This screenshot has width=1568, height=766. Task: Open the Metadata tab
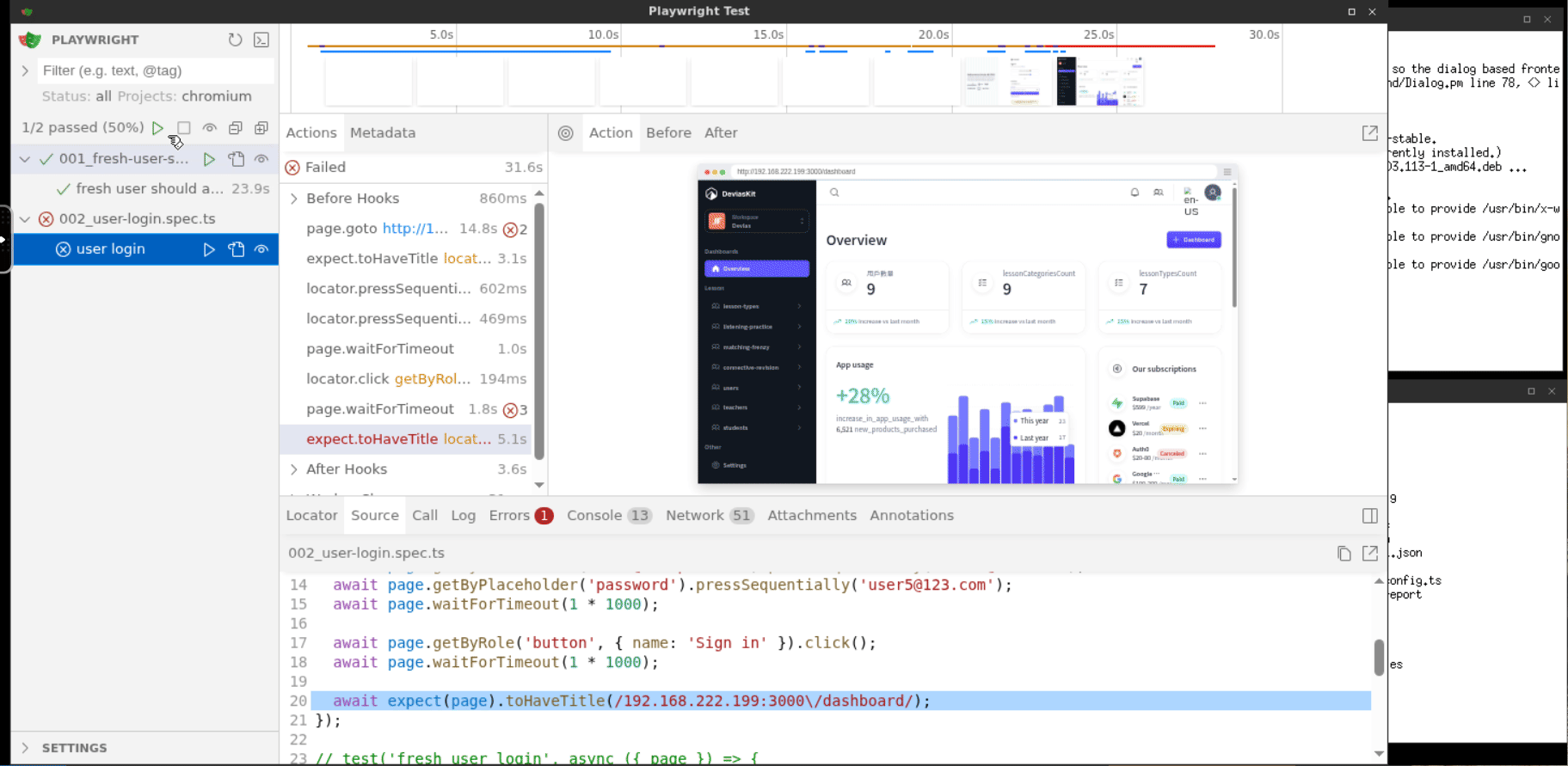[x=382, y=133]
